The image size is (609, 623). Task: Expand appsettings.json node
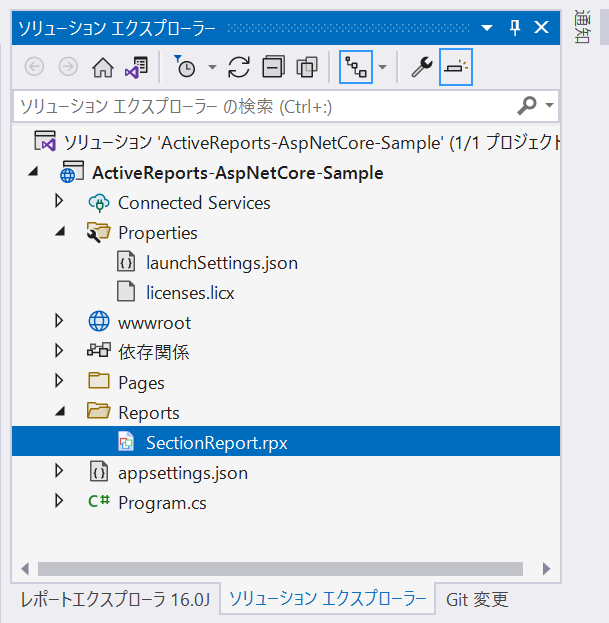59,471
